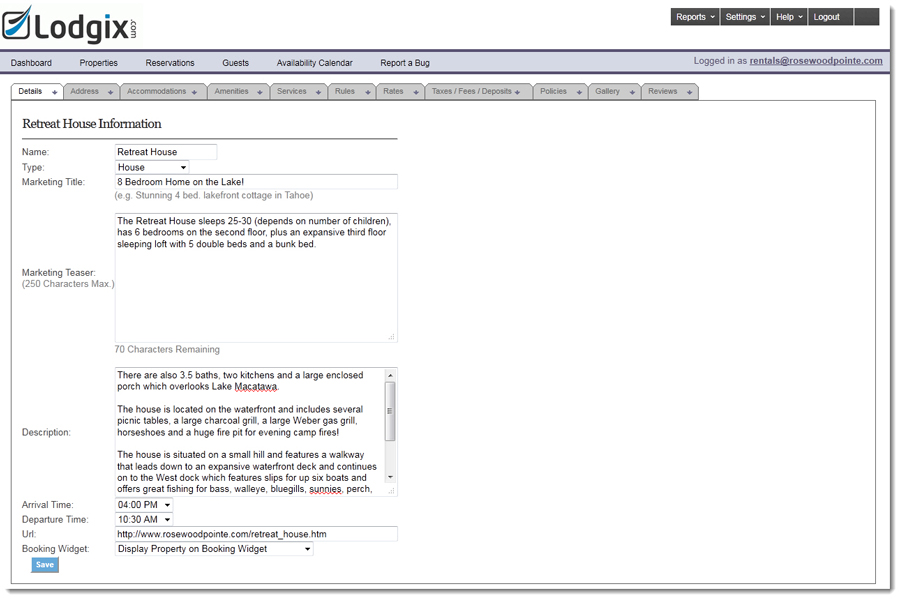Click the arrow icon on Gallery tab

[632, 92]
